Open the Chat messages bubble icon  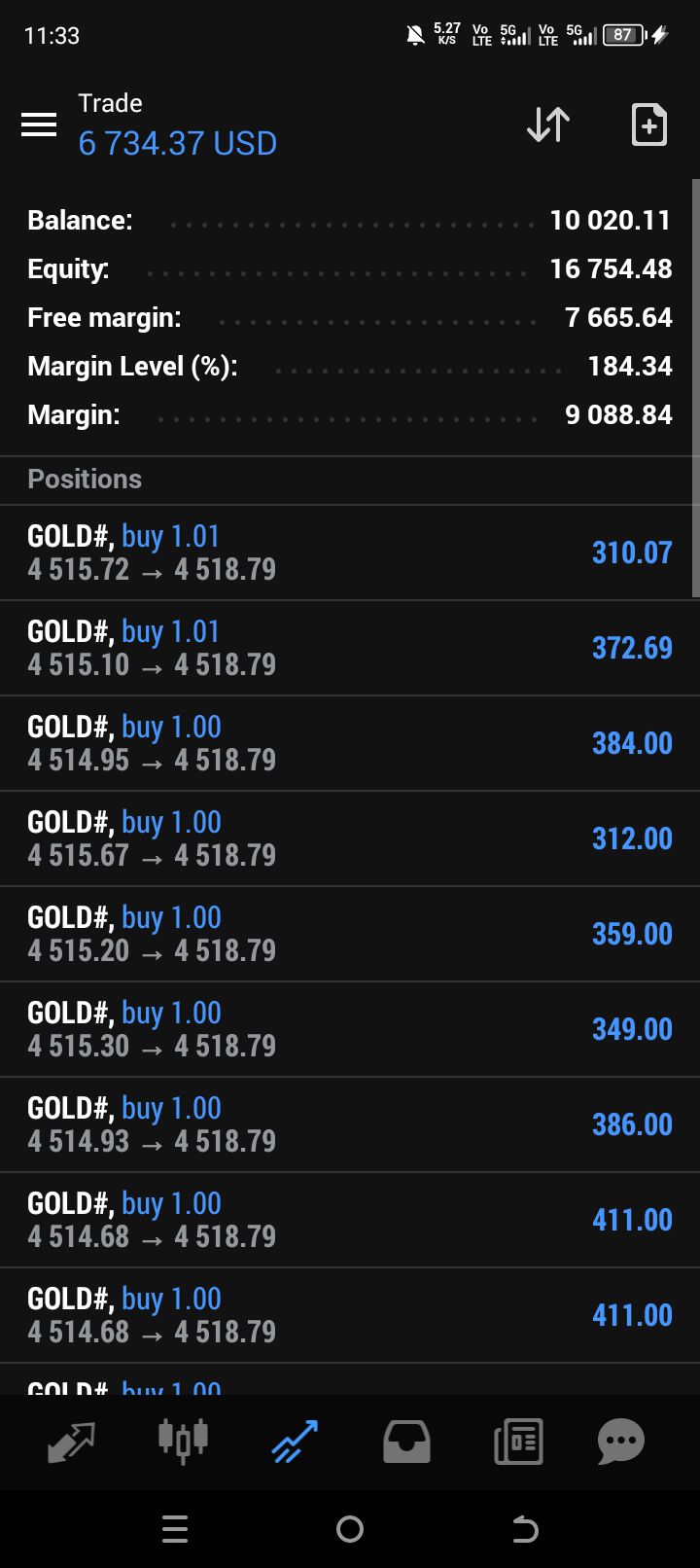tap(620, 1442)
